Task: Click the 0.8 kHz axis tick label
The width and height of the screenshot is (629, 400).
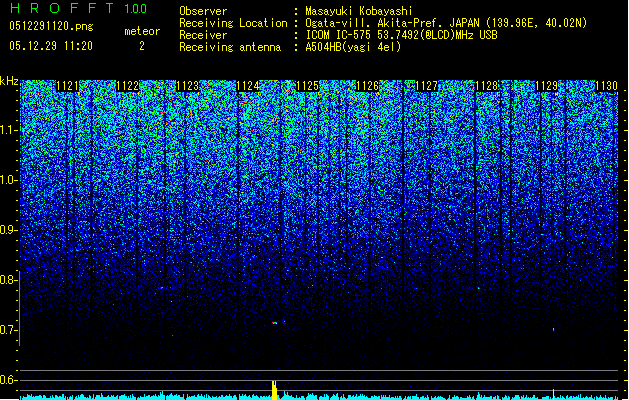Action: click(8, 280)
